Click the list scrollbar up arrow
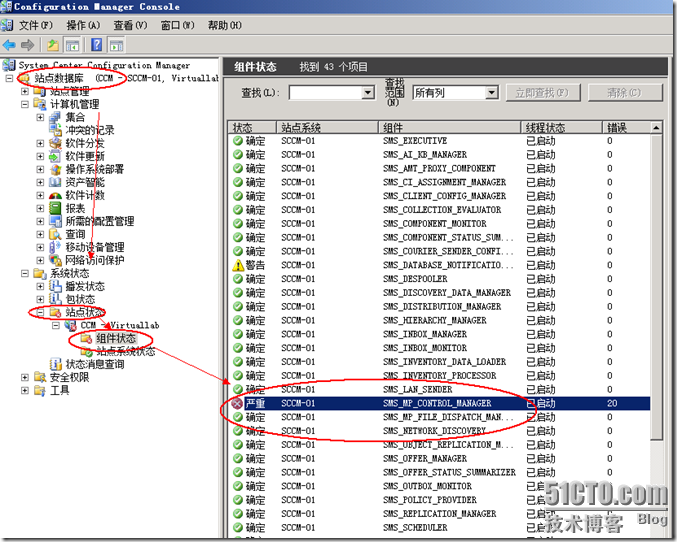Screen dimensions: 677x542 (656, 127)
